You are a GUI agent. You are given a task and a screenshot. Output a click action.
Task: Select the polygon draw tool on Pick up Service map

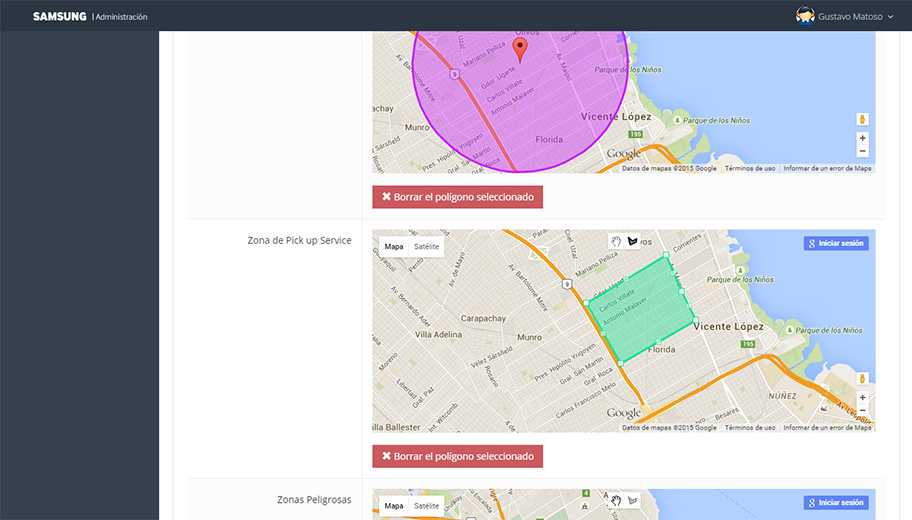point(632,241)
